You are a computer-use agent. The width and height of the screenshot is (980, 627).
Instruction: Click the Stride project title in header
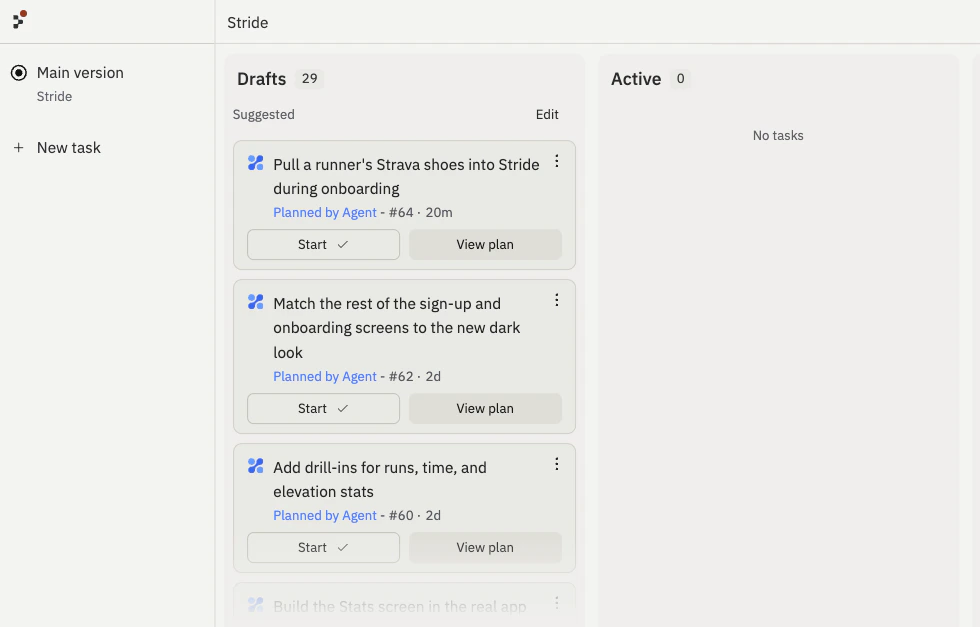248,23
